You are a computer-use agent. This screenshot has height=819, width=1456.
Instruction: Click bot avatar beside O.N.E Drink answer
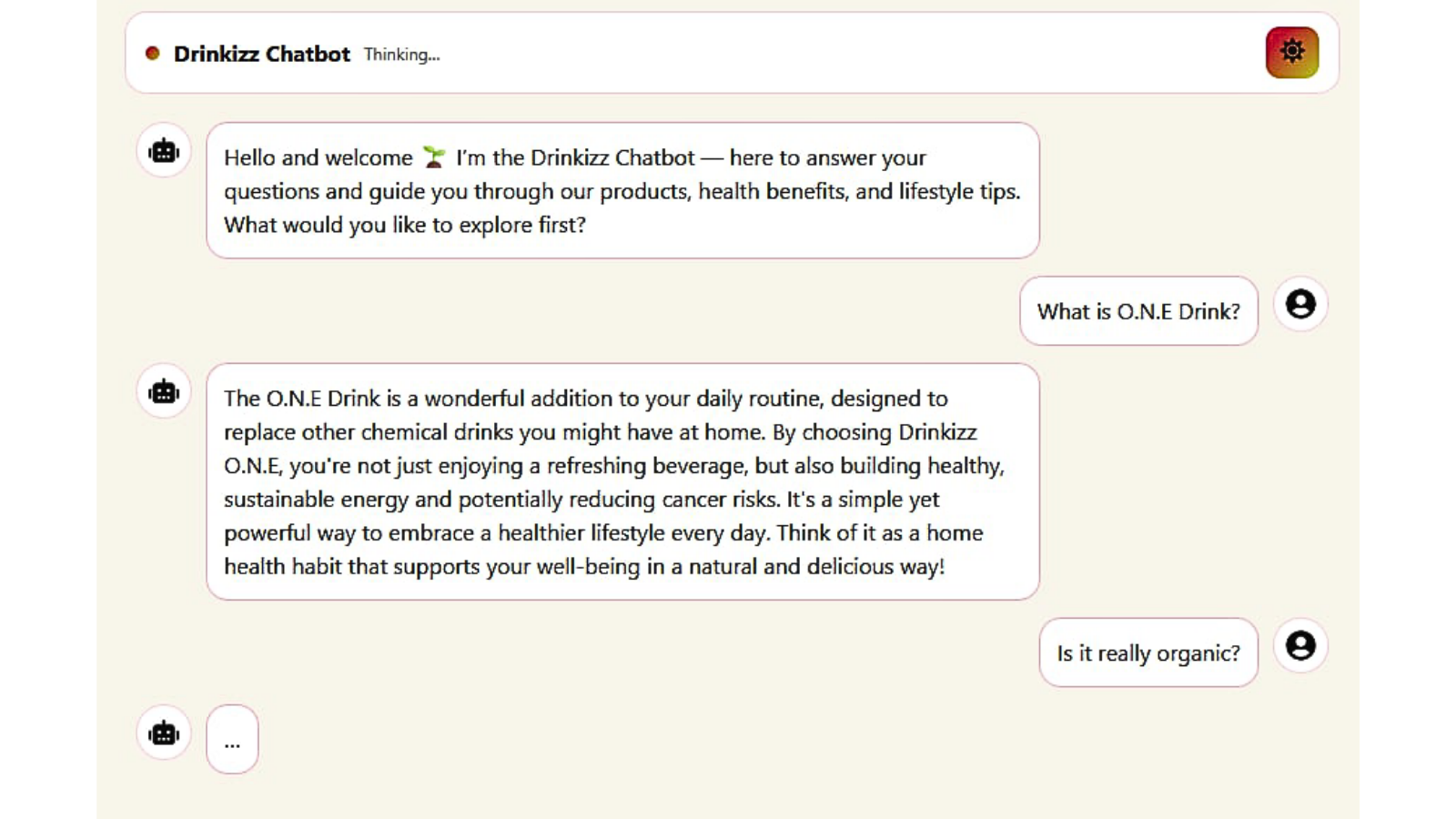coord(164,392)
